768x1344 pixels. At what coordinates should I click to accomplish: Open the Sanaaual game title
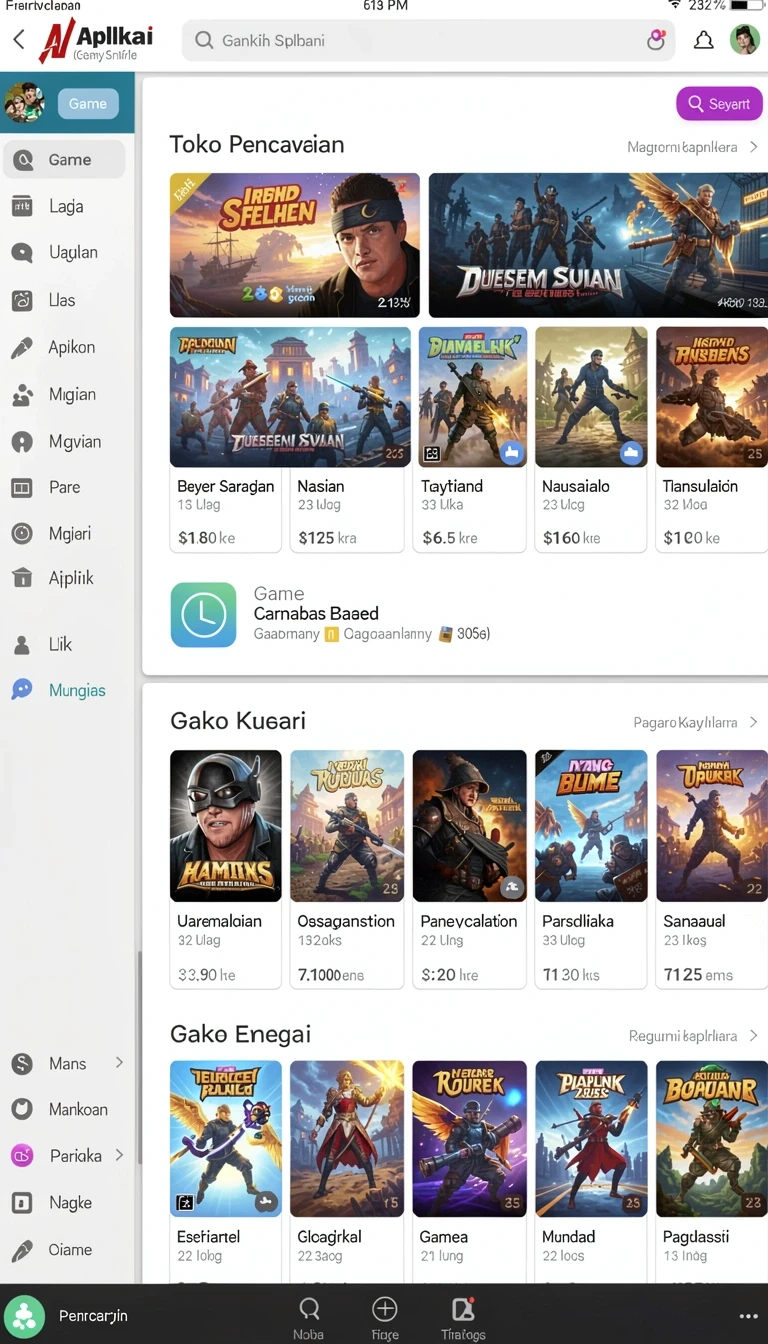(694, 921)
